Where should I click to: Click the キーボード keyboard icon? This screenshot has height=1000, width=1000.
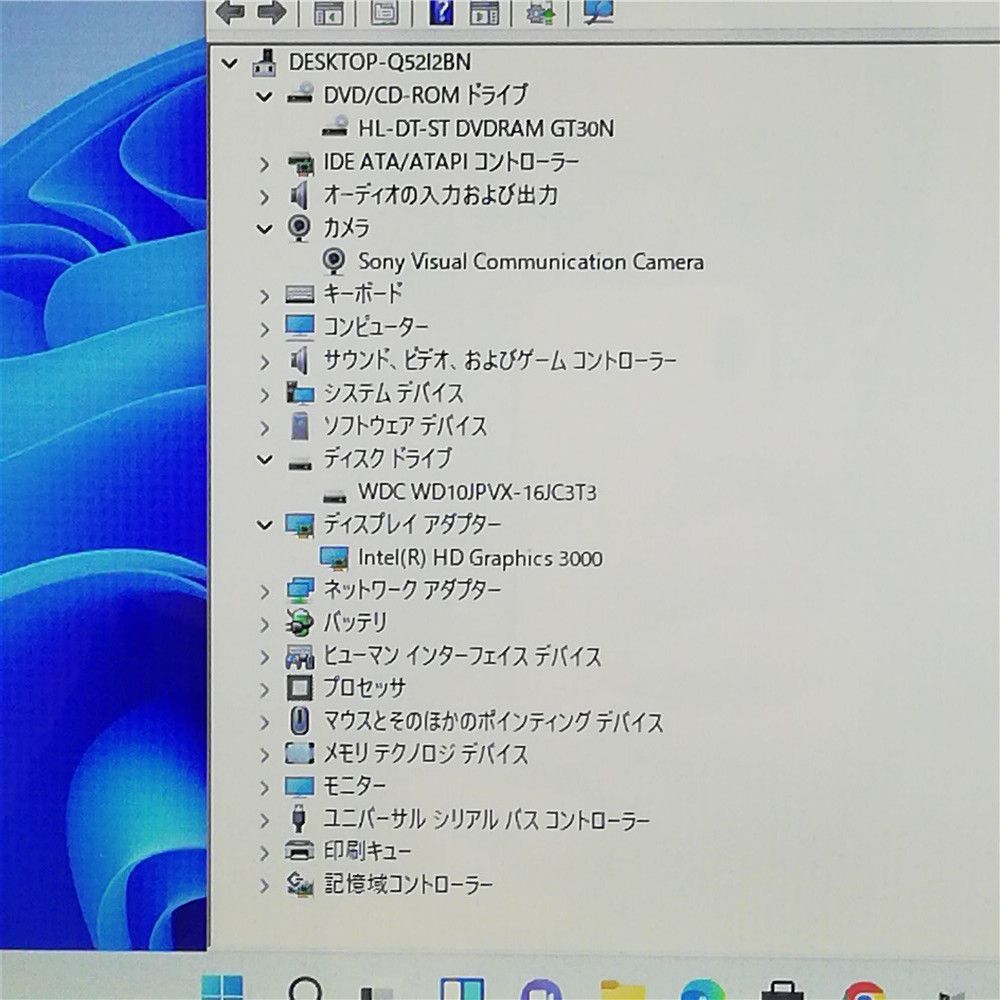point(299,295)
